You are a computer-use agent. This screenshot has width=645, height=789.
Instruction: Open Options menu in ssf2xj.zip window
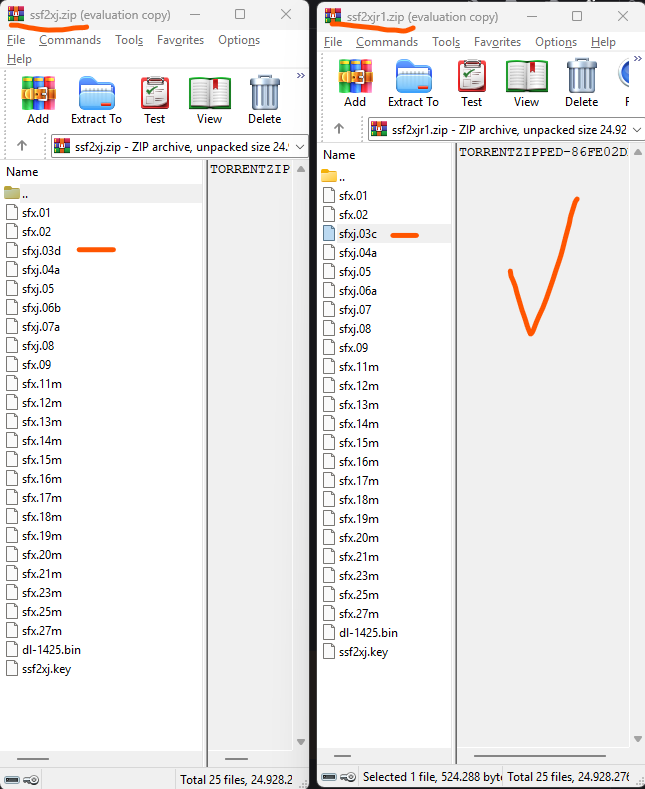click(x=239, y=40)
